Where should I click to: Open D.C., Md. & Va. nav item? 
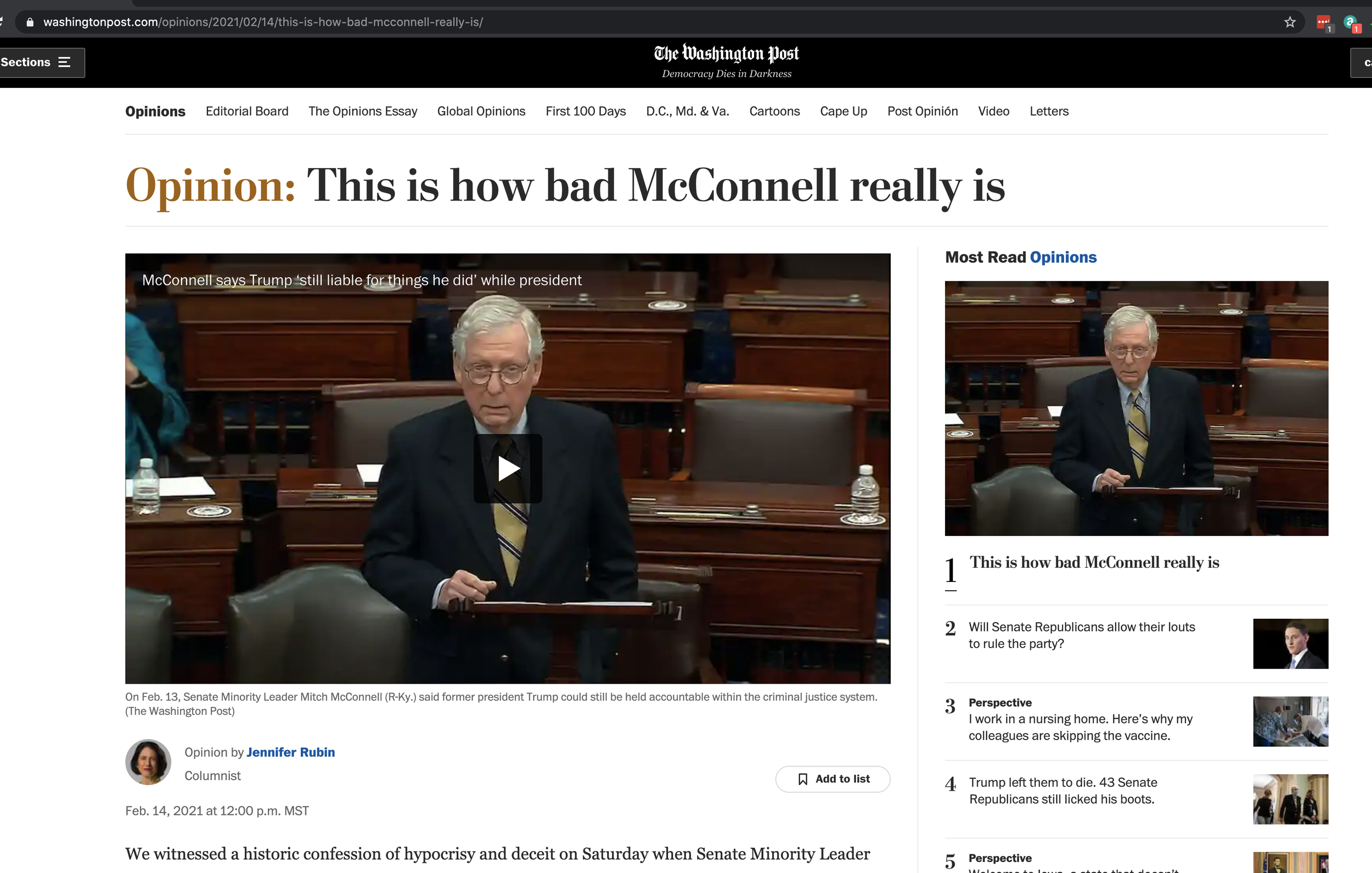(688, 111)
